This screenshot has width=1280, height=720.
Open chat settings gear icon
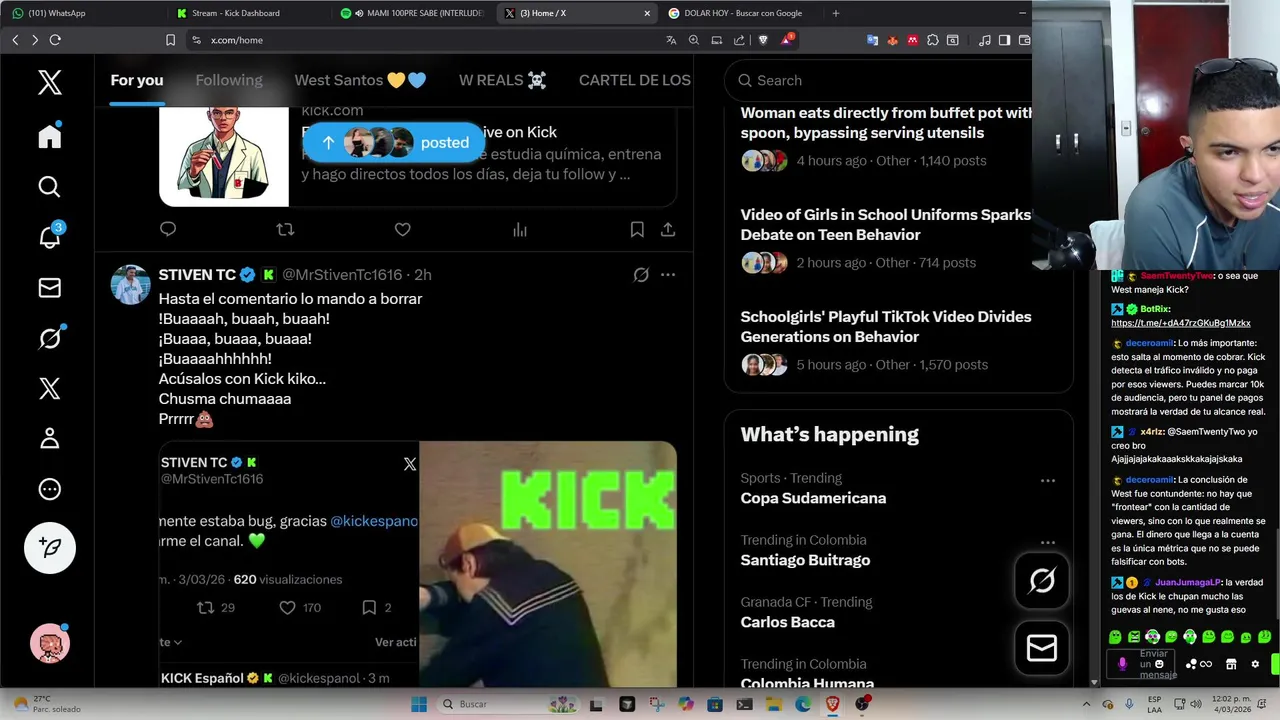click(1255, 664)
